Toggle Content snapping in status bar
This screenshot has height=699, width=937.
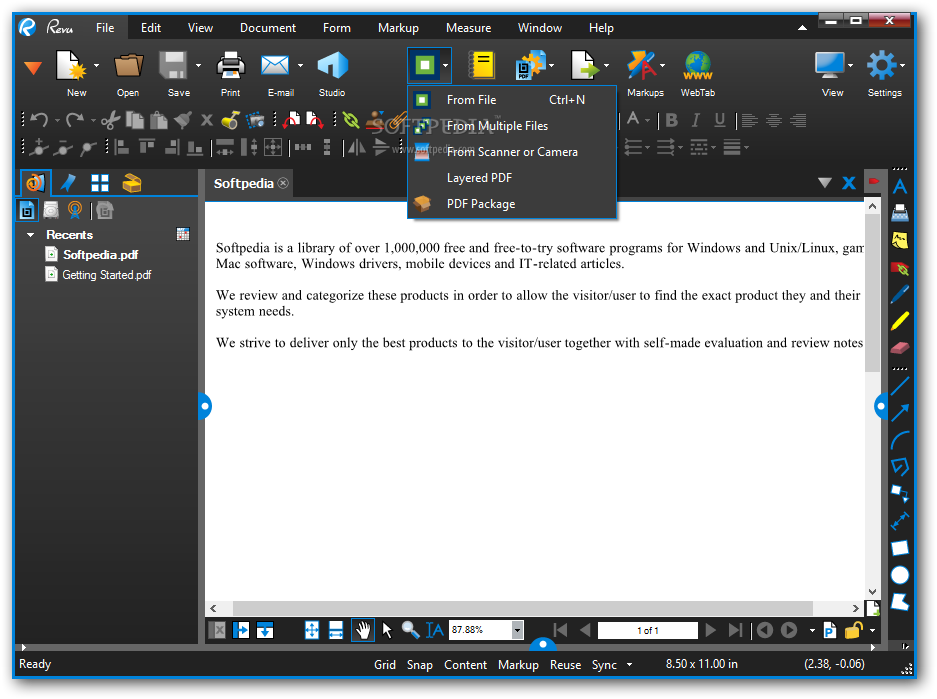click(x=466, y=664)
